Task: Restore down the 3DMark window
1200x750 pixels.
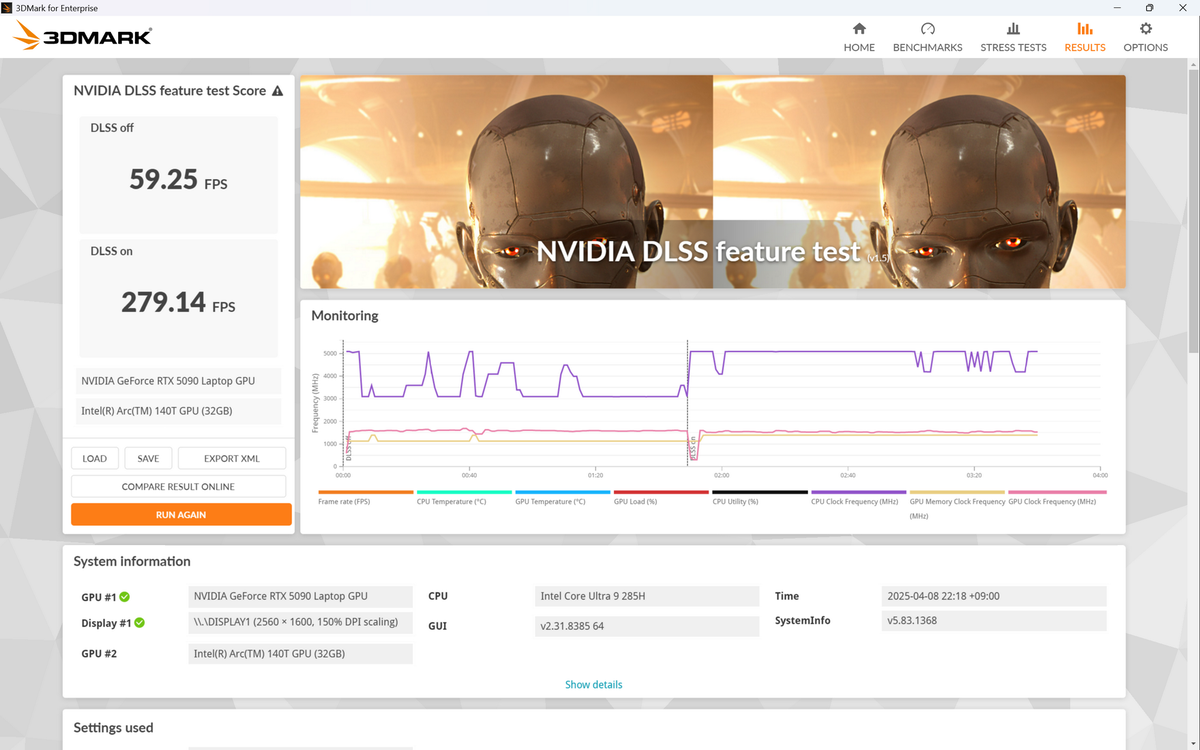Action: 1148,7
